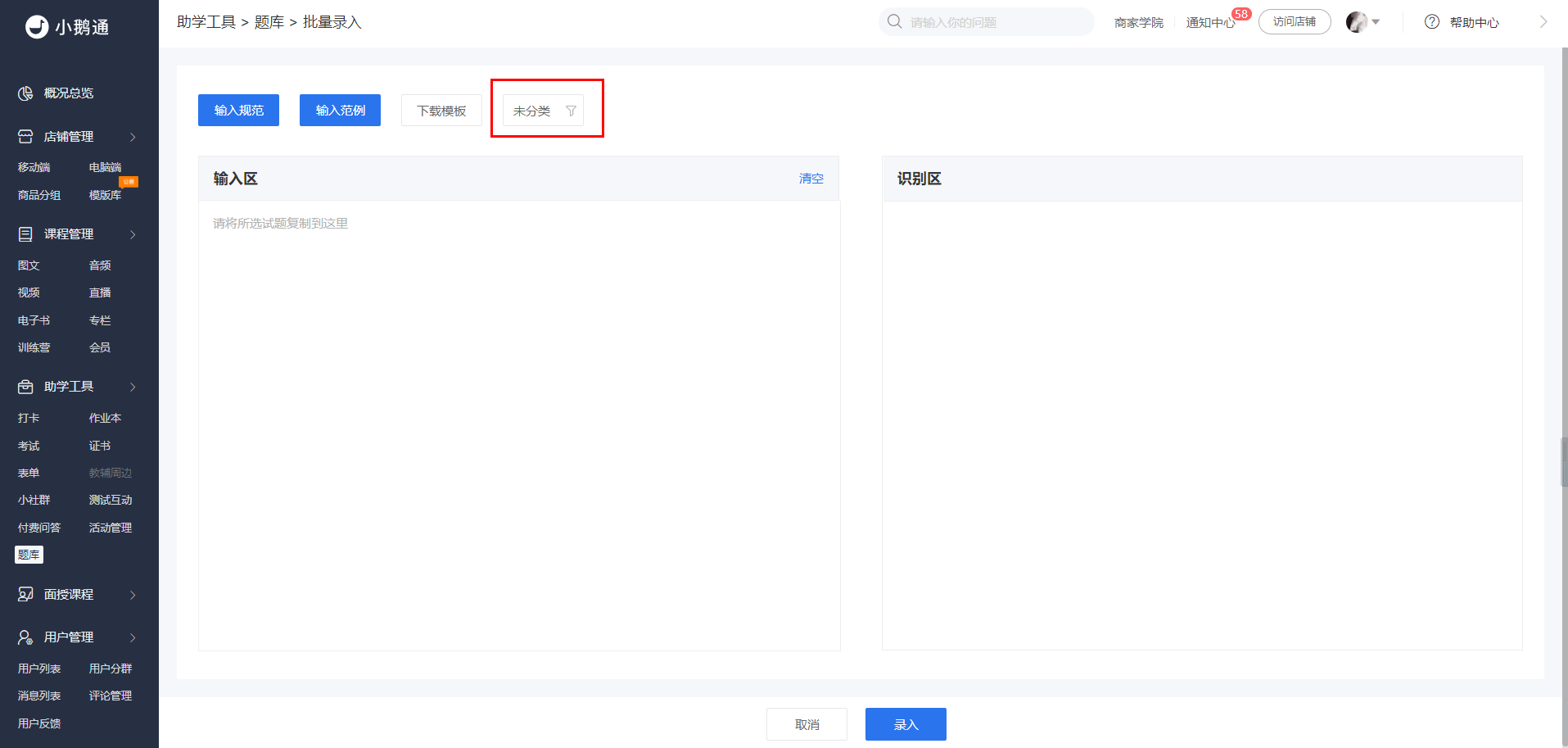Click the 面授课程 icon
The width and height of the screenshot is (1568, 748).
click(25, 595)
